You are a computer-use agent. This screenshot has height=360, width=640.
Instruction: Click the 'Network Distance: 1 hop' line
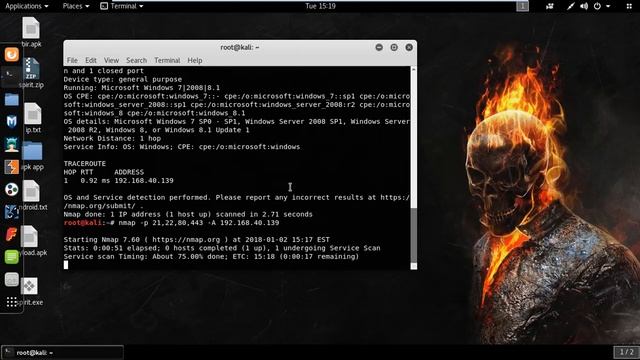[x=112, y=138]
